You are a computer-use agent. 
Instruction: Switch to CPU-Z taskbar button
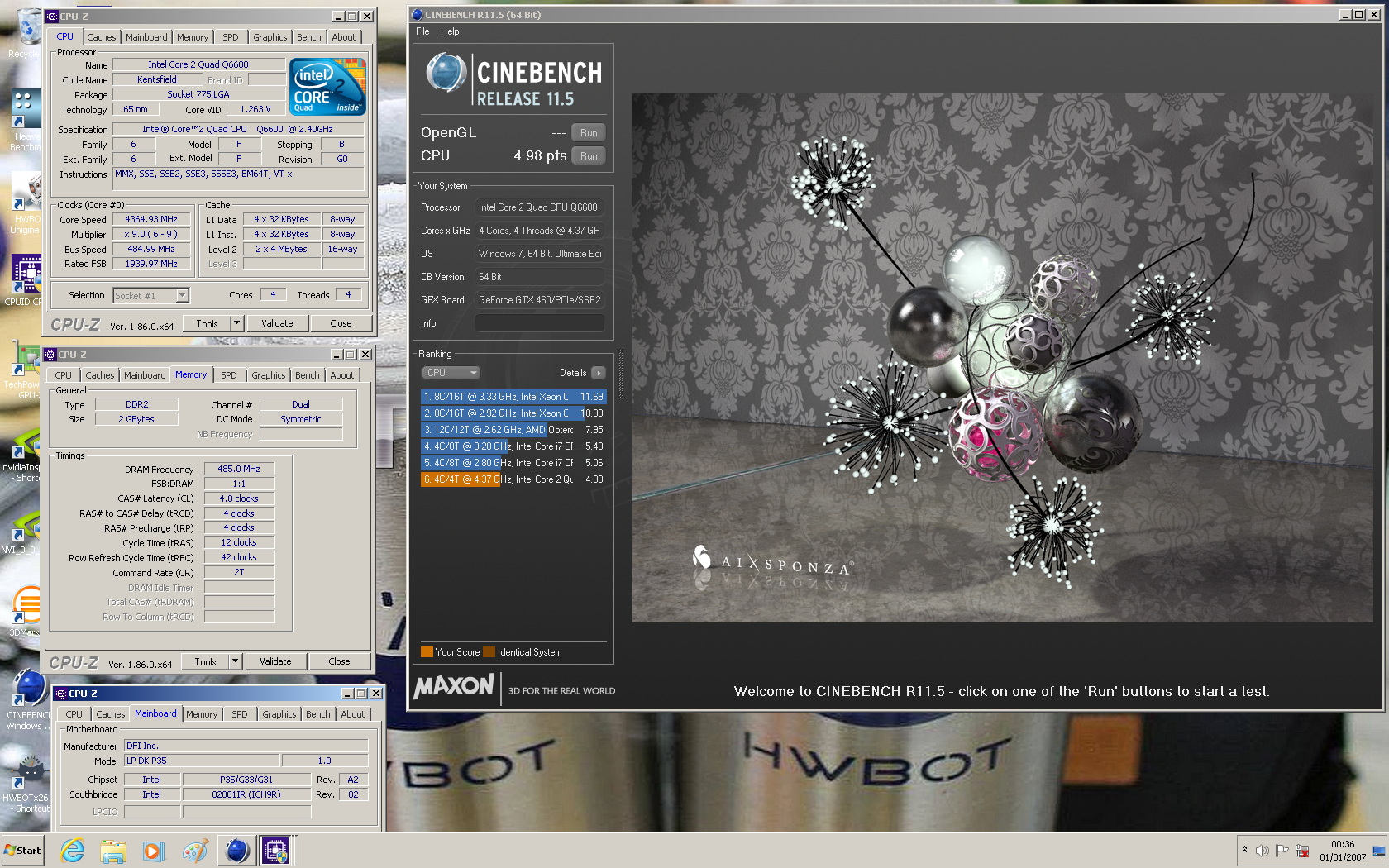pyautogui.click(x=276, y=850)
